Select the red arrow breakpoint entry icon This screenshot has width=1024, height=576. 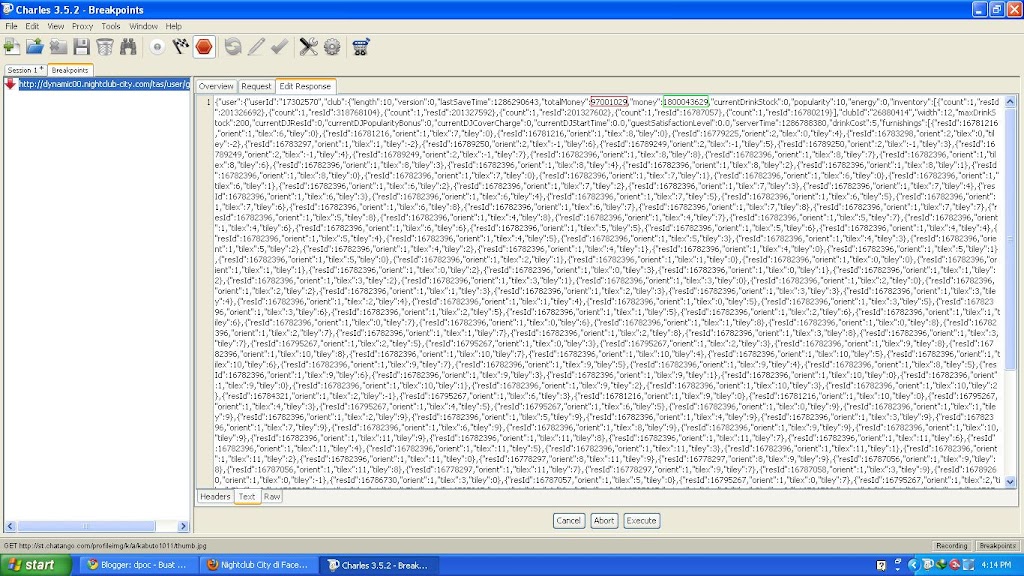10,84
